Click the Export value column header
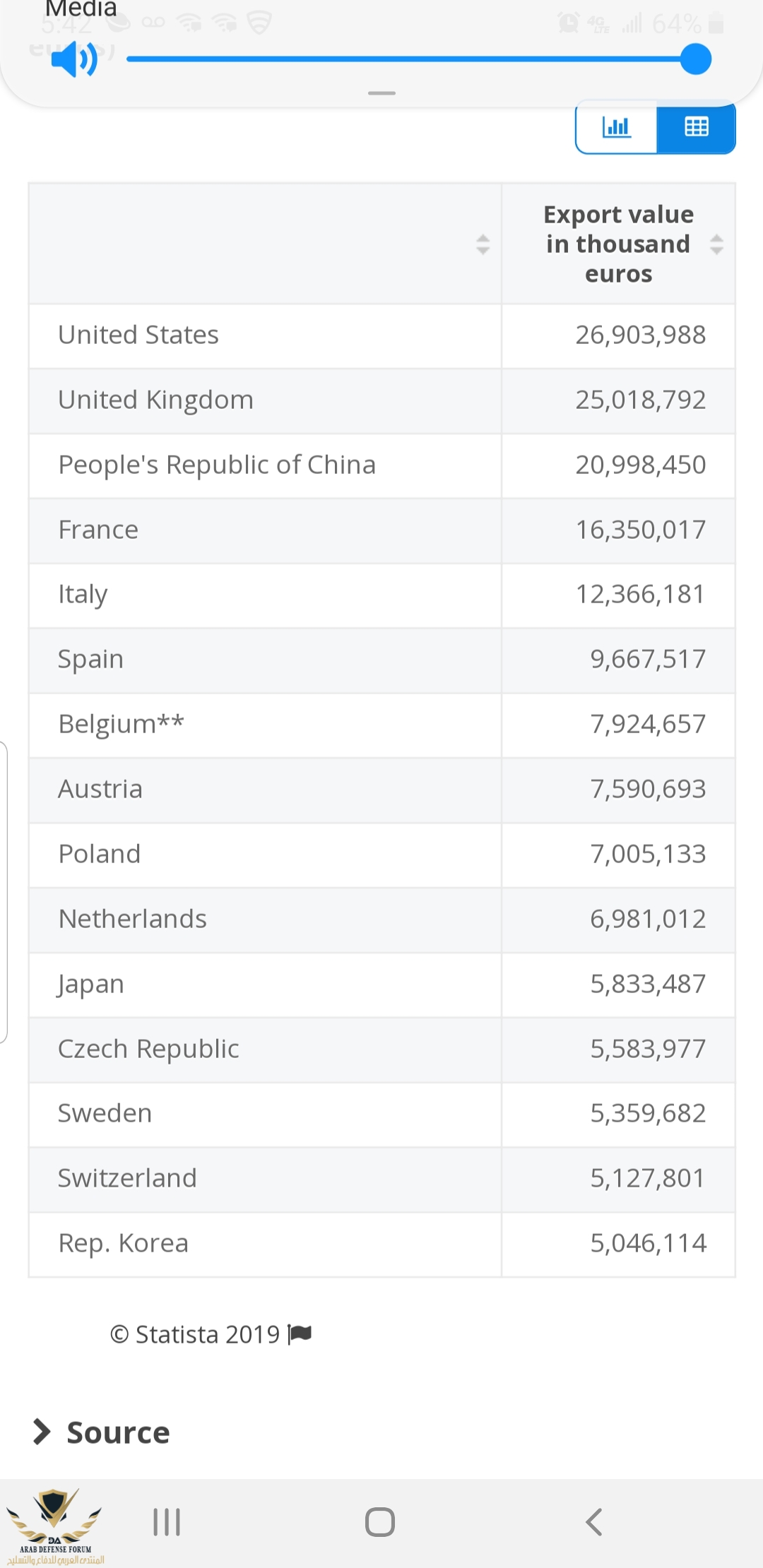Viewport: 763px width, 1568px height. 618,244
